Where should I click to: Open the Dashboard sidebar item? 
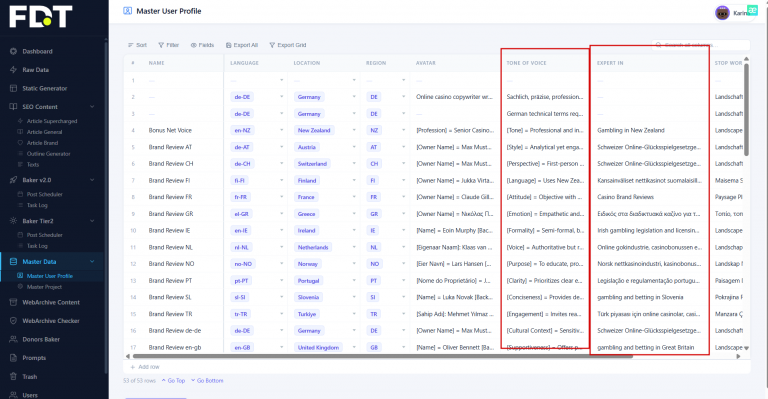37,51
